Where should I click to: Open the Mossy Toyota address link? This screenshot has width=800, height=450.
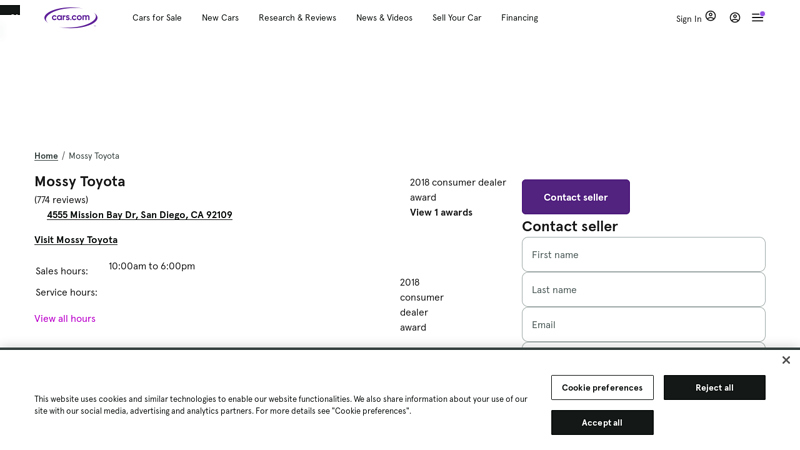point(139,215)
